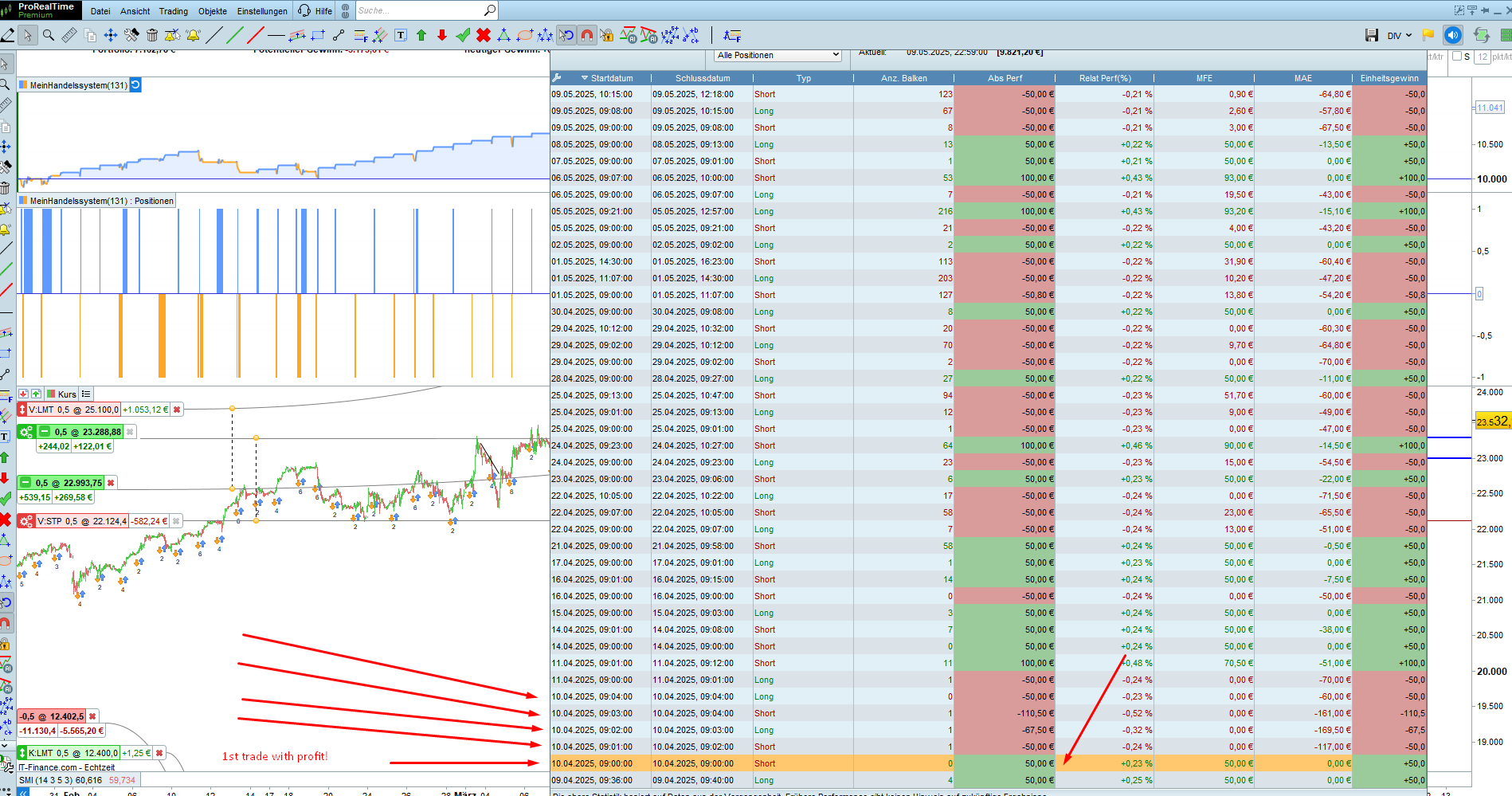Open the DIV dropdown
The height and width of the screenshot is (796, 1512).
(x=1400, y=35)
